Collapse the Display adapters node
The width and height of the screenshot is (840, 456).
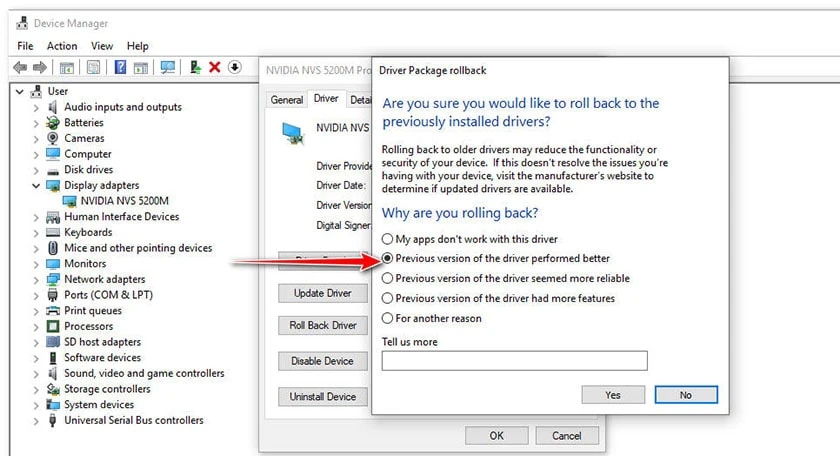36,185
